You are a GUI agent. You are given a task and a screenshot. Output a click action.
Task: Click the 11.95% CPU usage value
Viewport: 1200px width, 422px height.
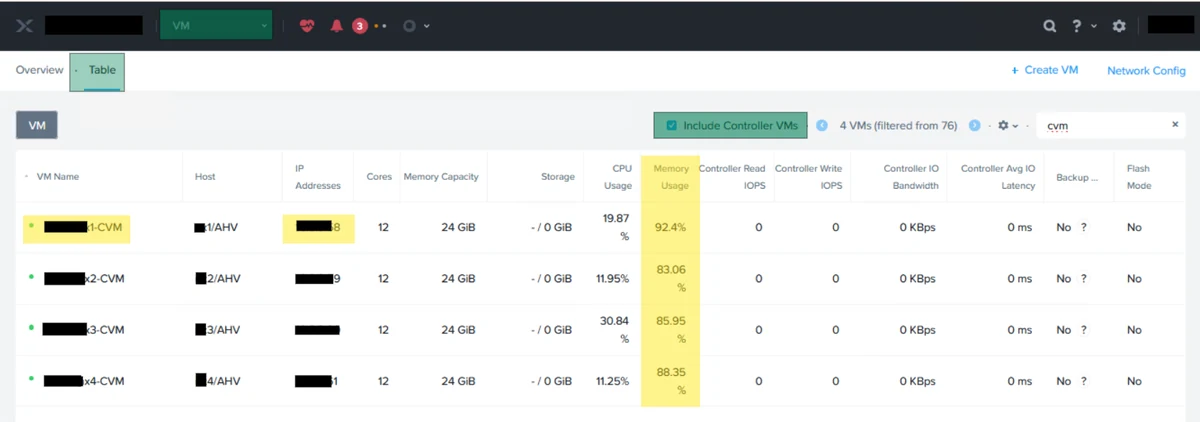[613, 278]
